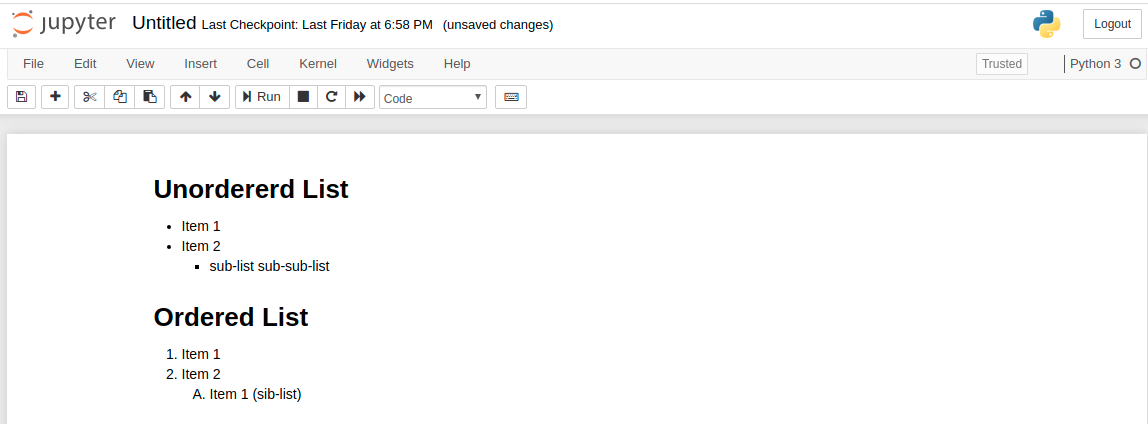Cut selected cells with scissors icon
1148x424 pixels.
pyautogui.click(x=89, y=97)
